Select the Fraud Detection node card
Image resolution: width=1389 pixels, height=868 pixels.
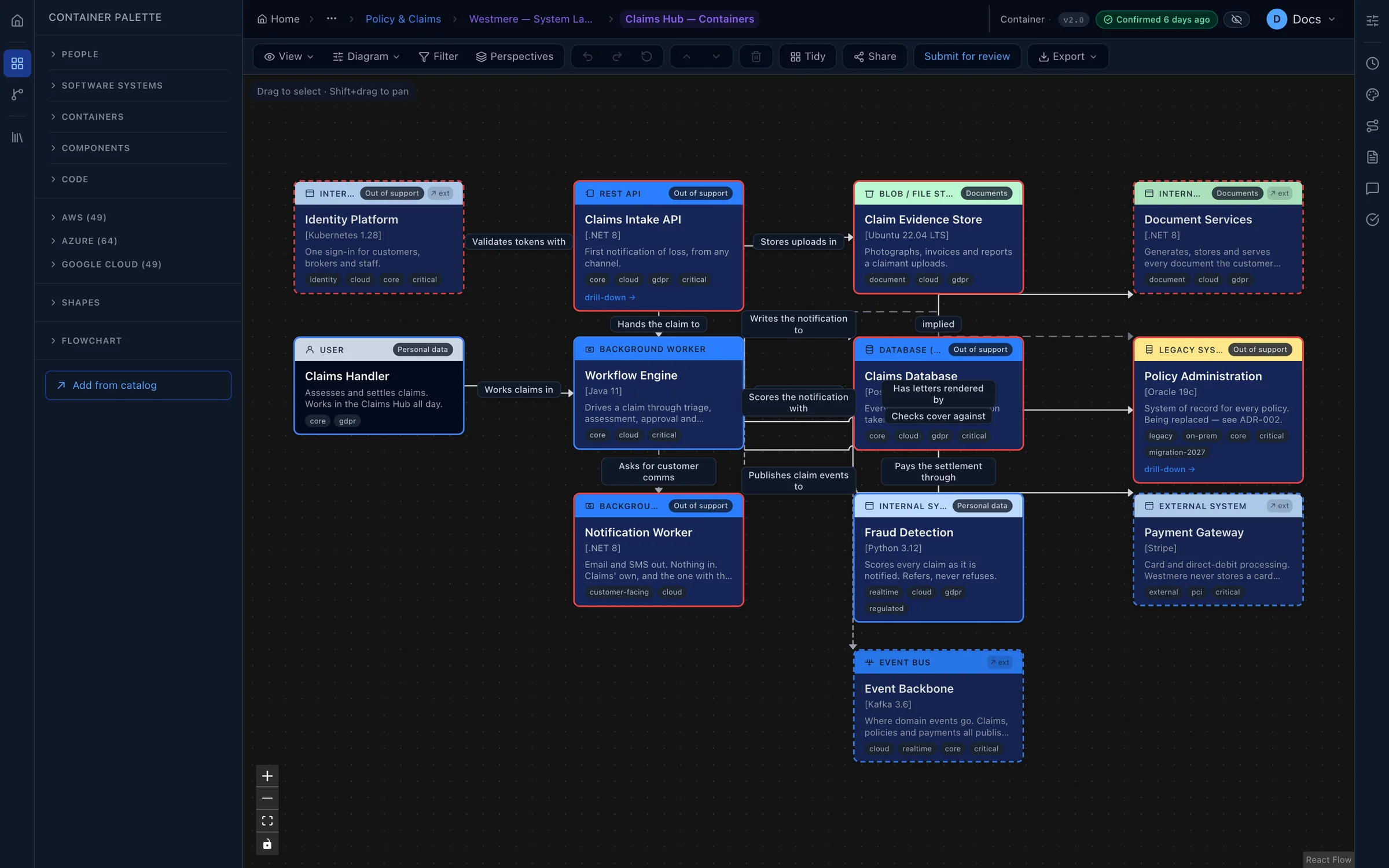pyautogui.click(x=938, y=558)
